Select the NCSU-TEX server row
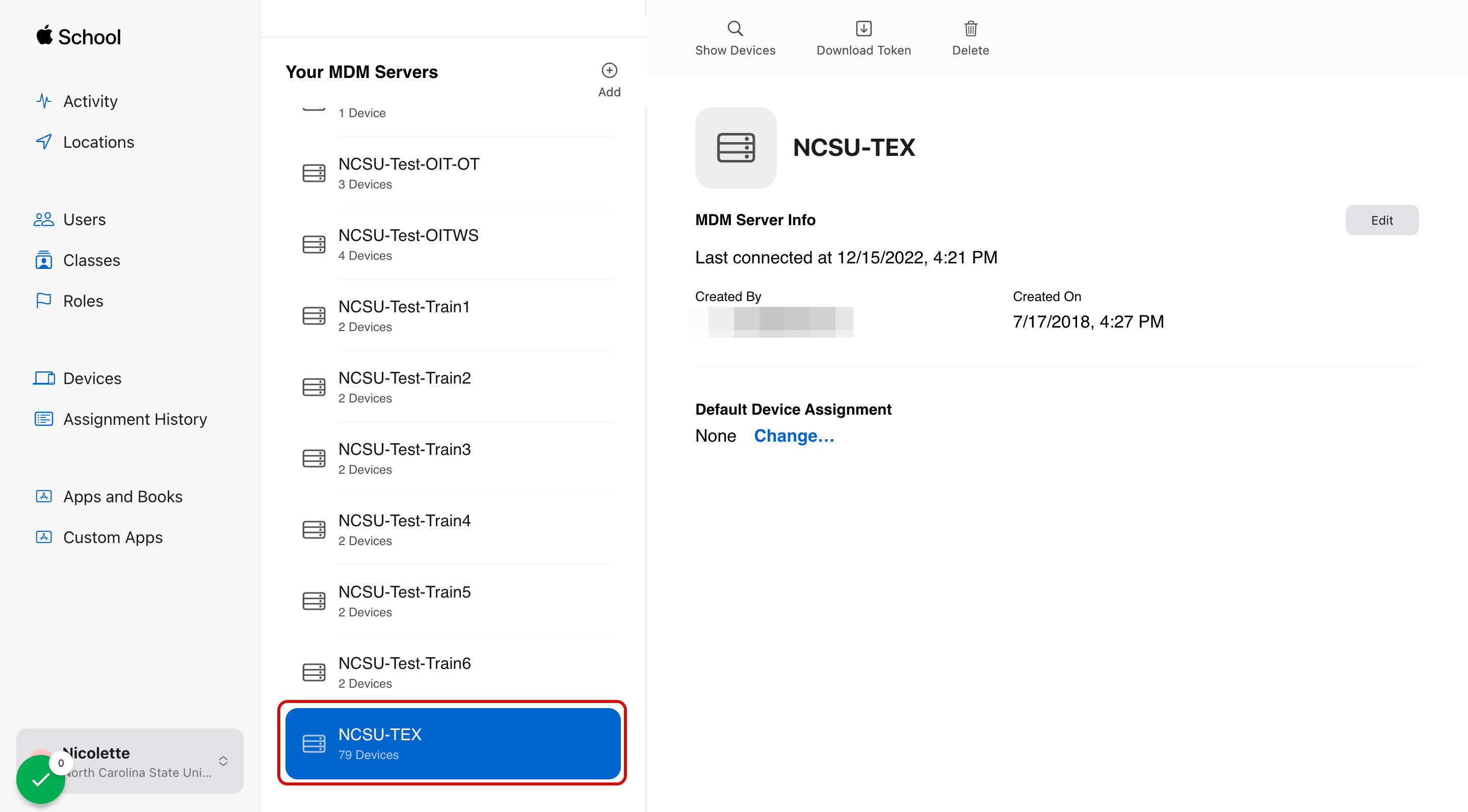 point(453,744)
